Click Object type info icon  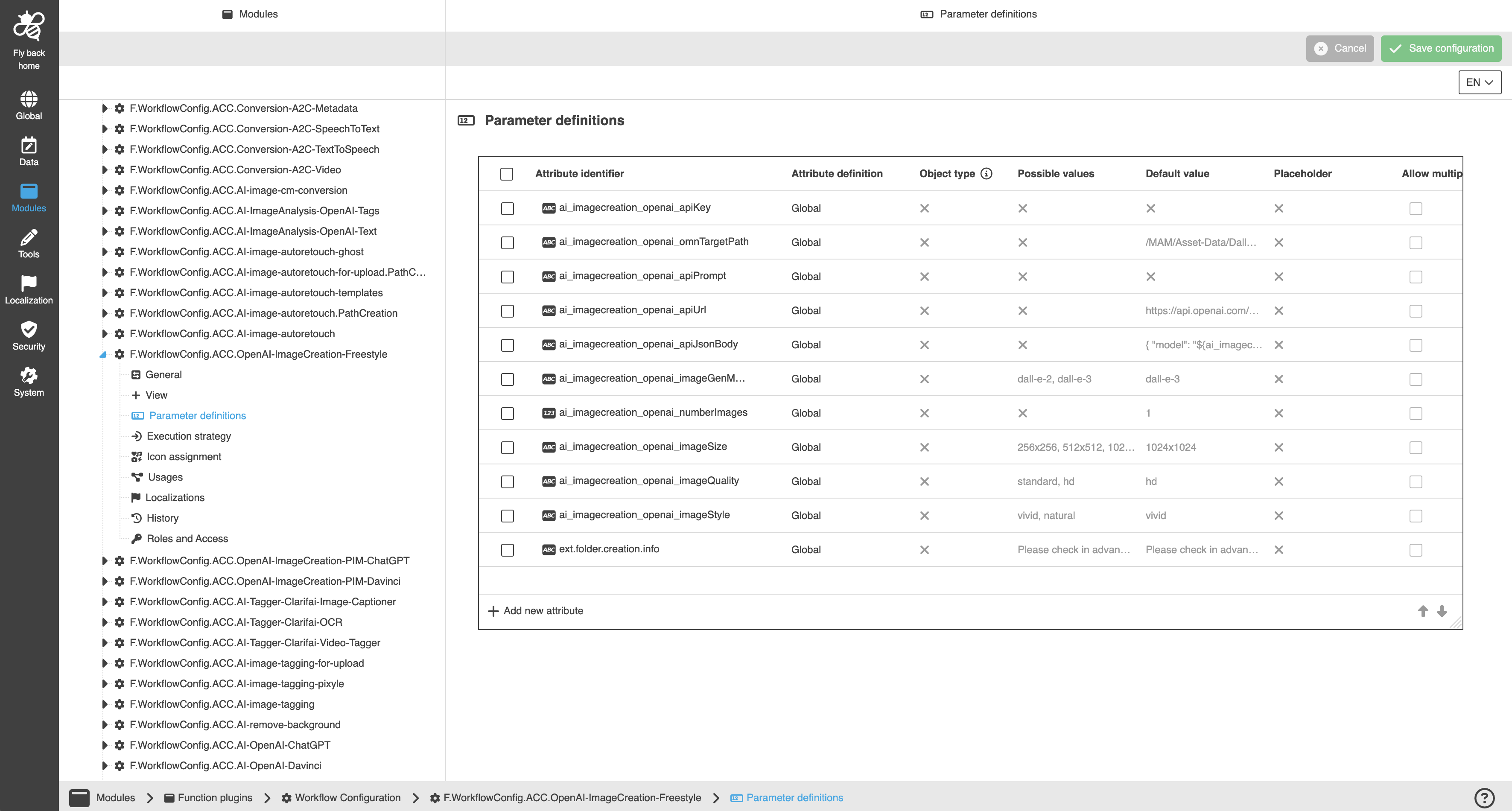pos(987,174)
